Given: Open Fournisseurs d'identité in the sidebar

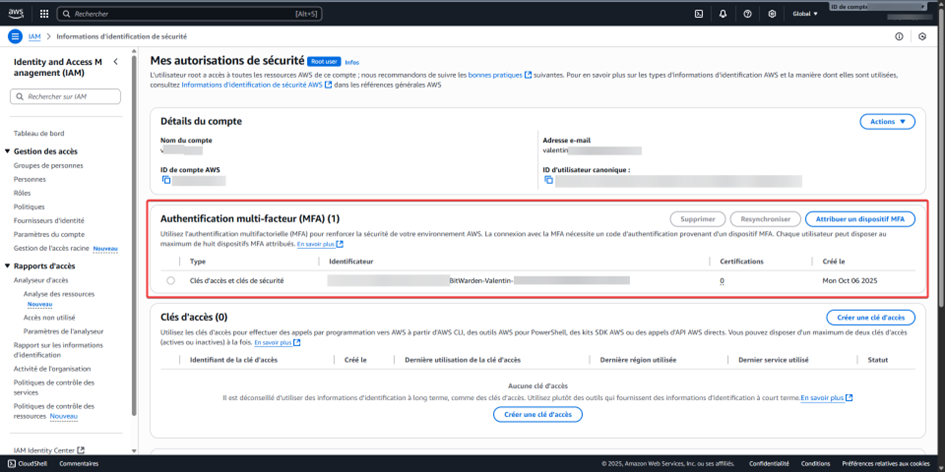Looking at the screenshot, I should (x=49, y=221).
